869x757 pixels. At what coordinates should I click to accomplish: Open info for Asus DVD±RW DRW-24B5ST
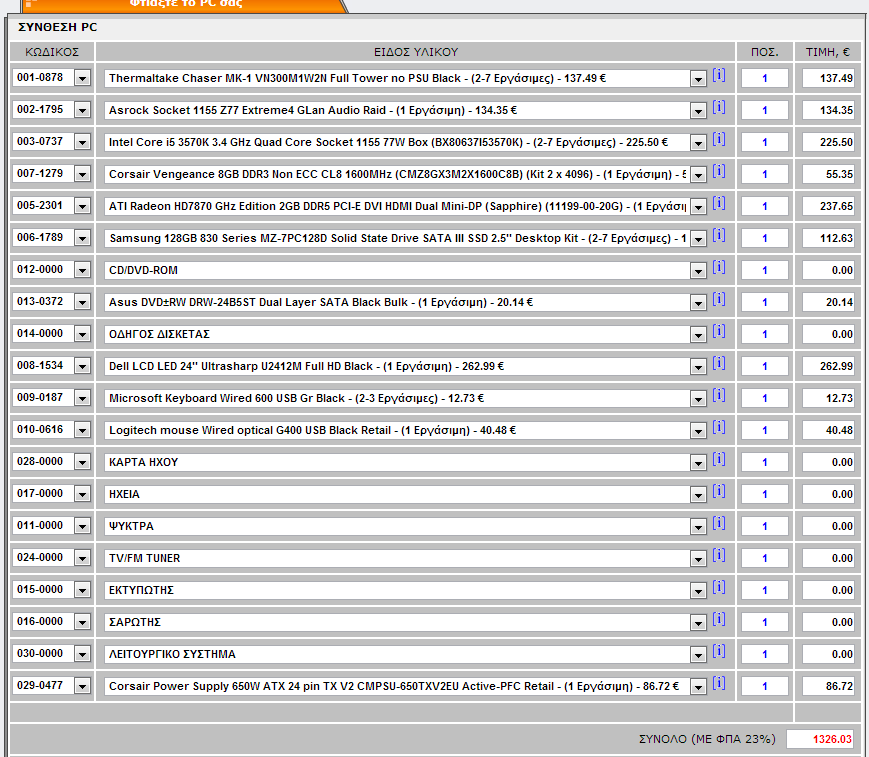pyautogui.click(x=719, y=299)
